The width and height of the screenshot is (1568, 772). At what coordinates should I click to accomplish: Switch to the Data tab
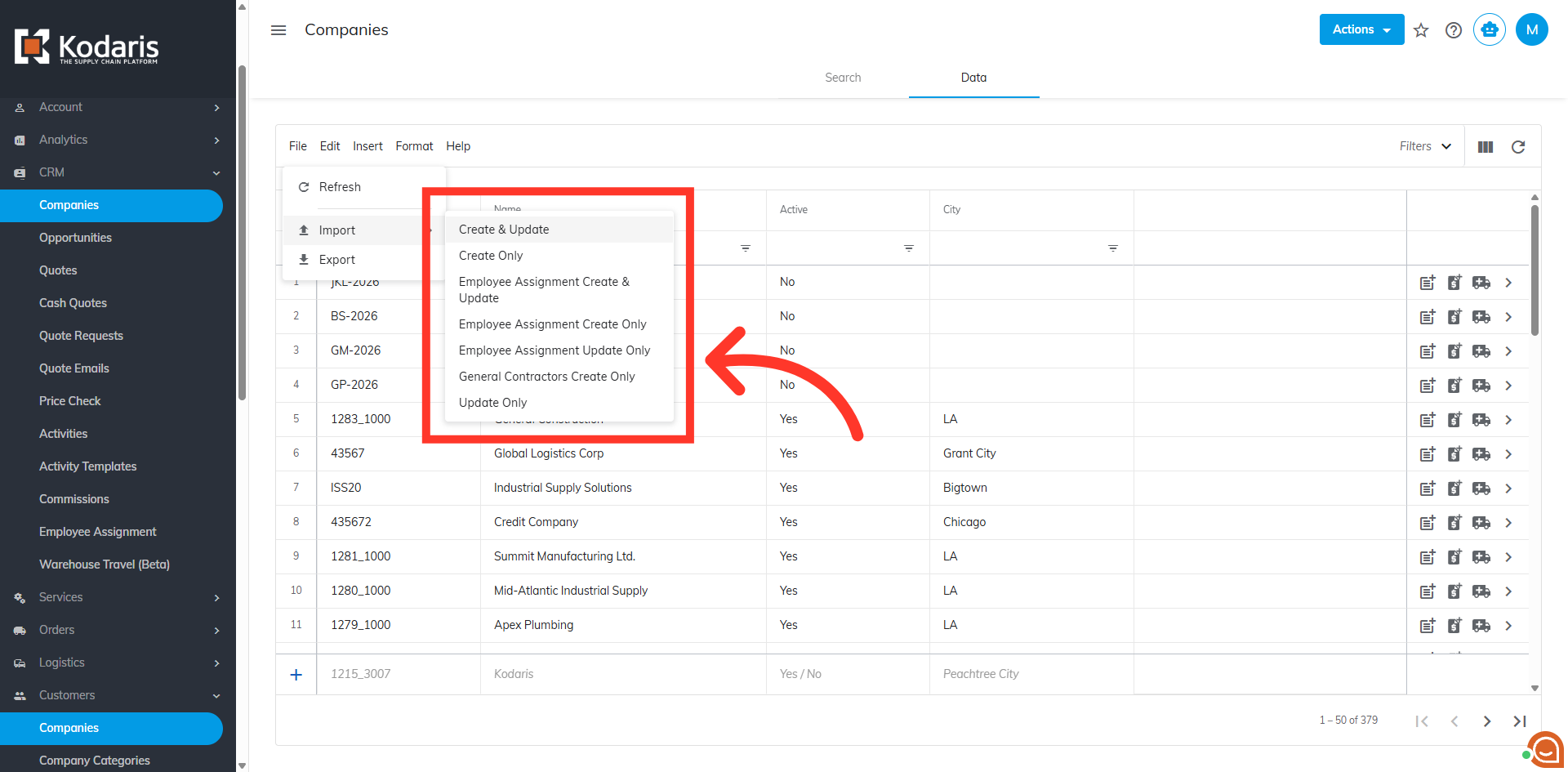point(973,78)
